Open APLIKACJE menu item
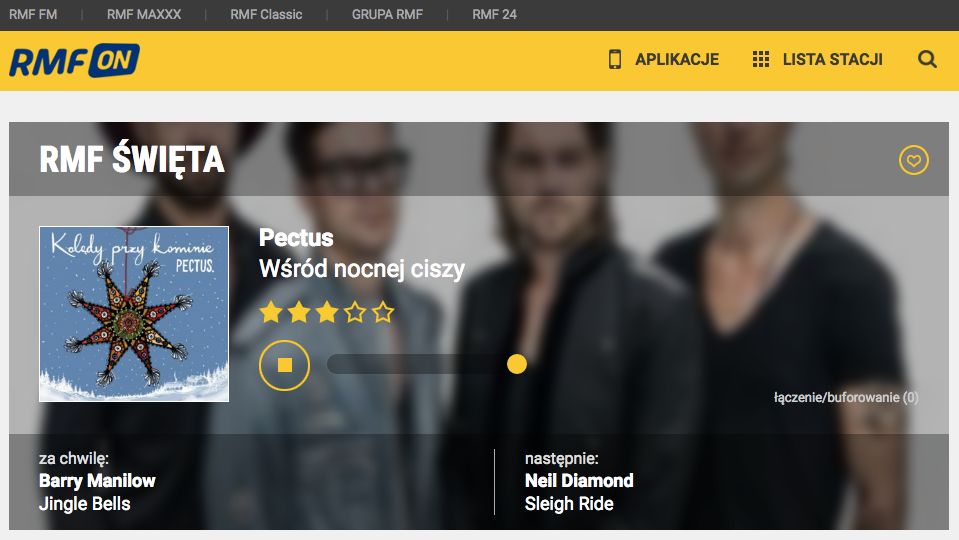Image resolution: width=959 pixels, height=540 pixels. click(677, 59)
